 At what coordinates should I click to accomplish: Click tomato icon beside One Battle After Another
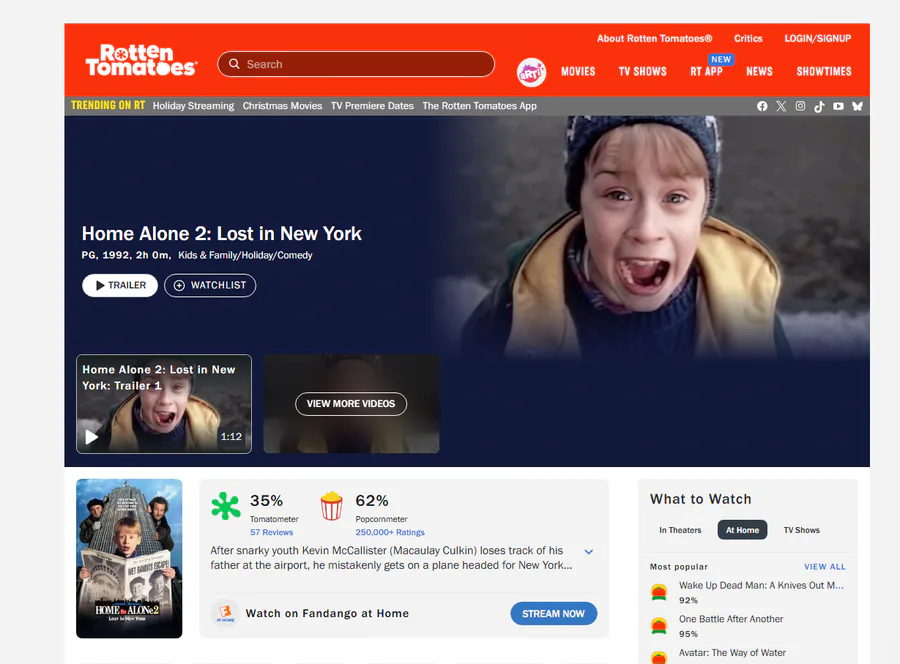[x=659, y=626]
